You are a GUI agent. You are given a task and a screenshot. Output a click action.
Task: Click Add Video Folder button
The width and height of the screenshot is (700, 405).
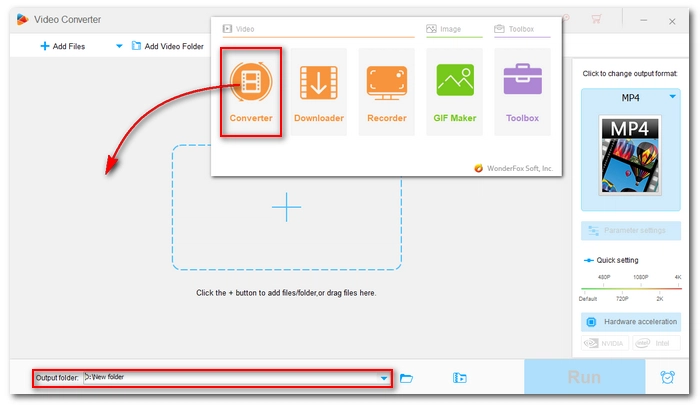click(167, 46)
